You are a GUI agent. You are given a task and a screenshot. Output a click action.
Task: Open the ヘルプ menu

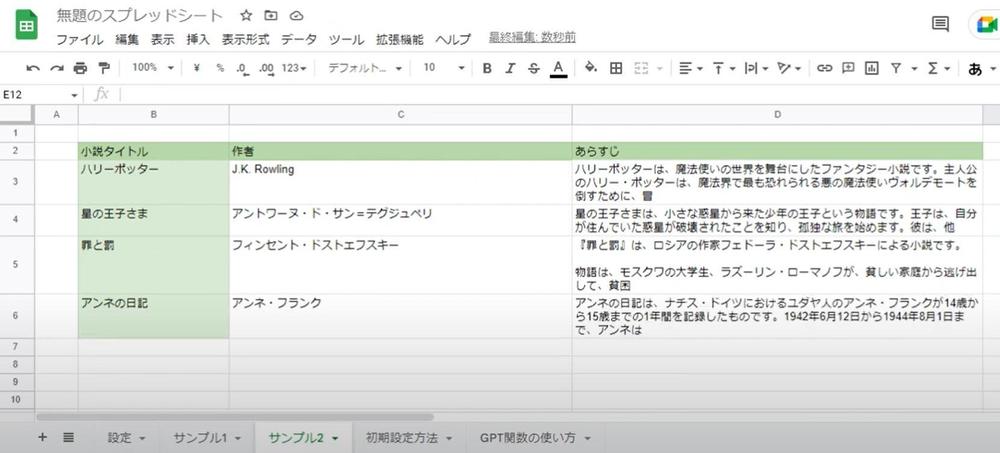tap(453, 40)
